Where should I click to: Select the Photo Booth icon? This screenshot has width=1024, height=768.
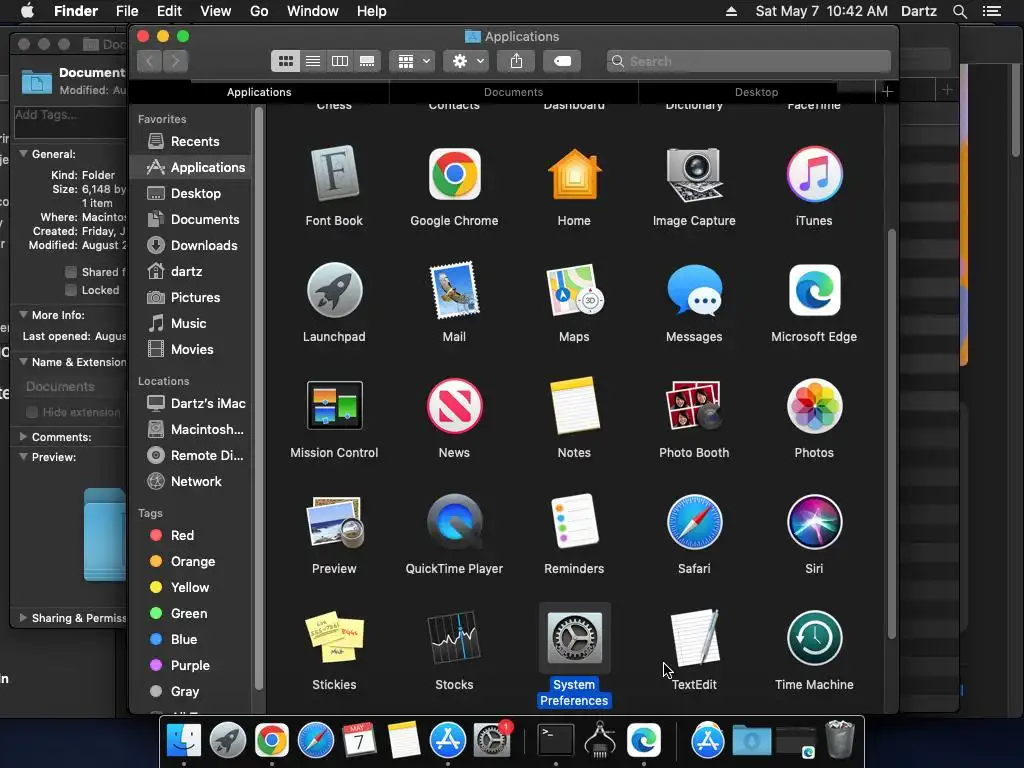click(x=694, y=406)
